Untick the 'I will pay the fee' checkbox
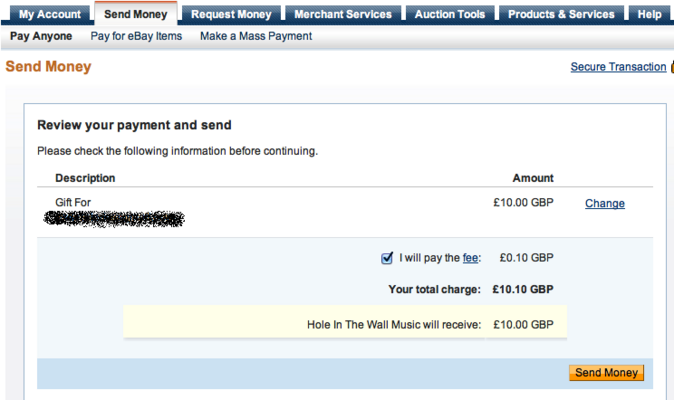The image size is (674, 400). (x=387, y=258)
